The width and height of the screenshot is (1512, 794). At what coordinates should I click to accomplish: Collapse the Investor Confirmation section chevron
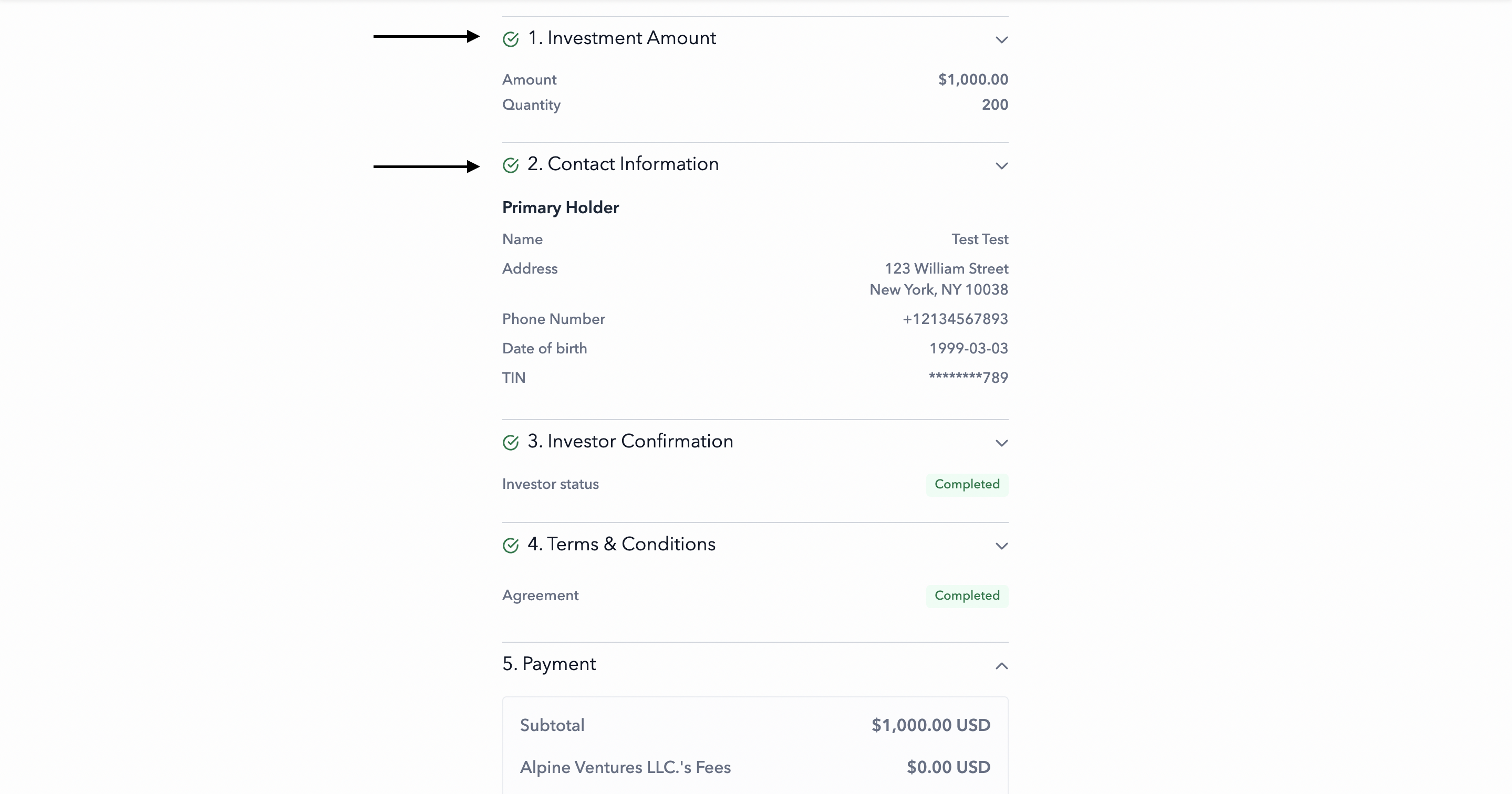coord(1001,443)
